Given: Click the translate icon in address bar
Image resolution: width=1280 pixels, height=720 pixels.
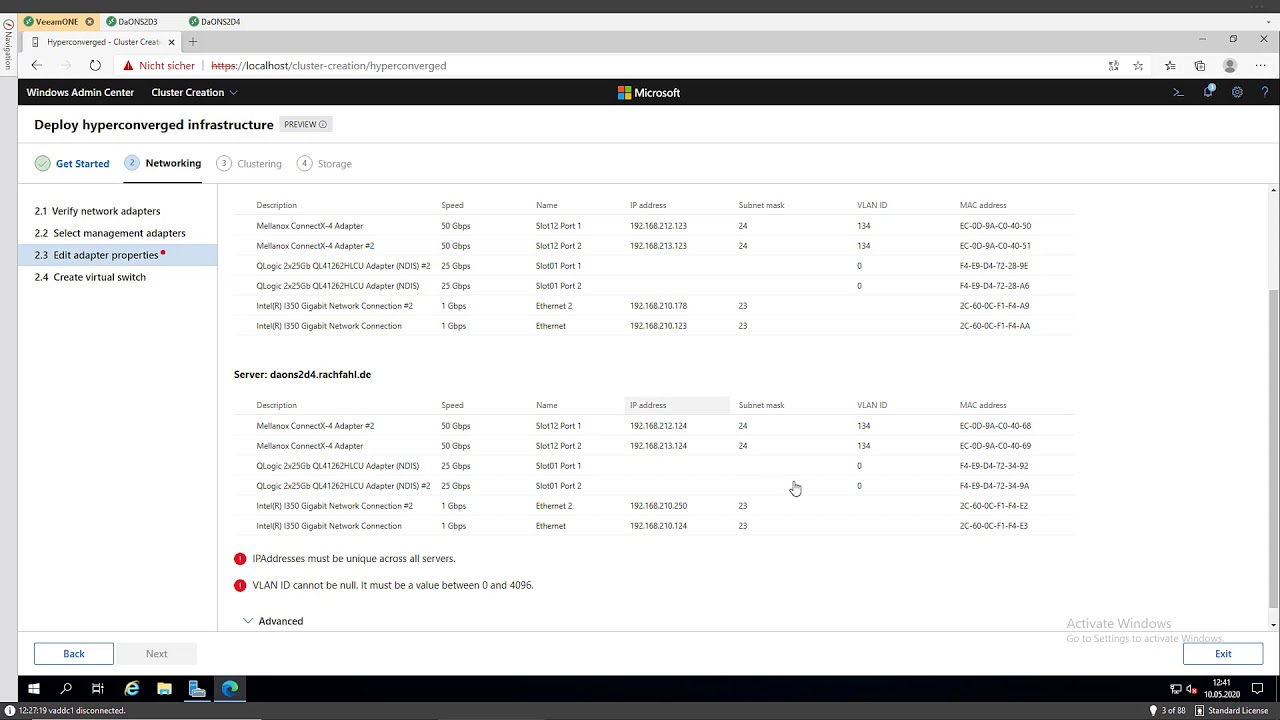Looking at the screenshot, I should coord(1113,65).
